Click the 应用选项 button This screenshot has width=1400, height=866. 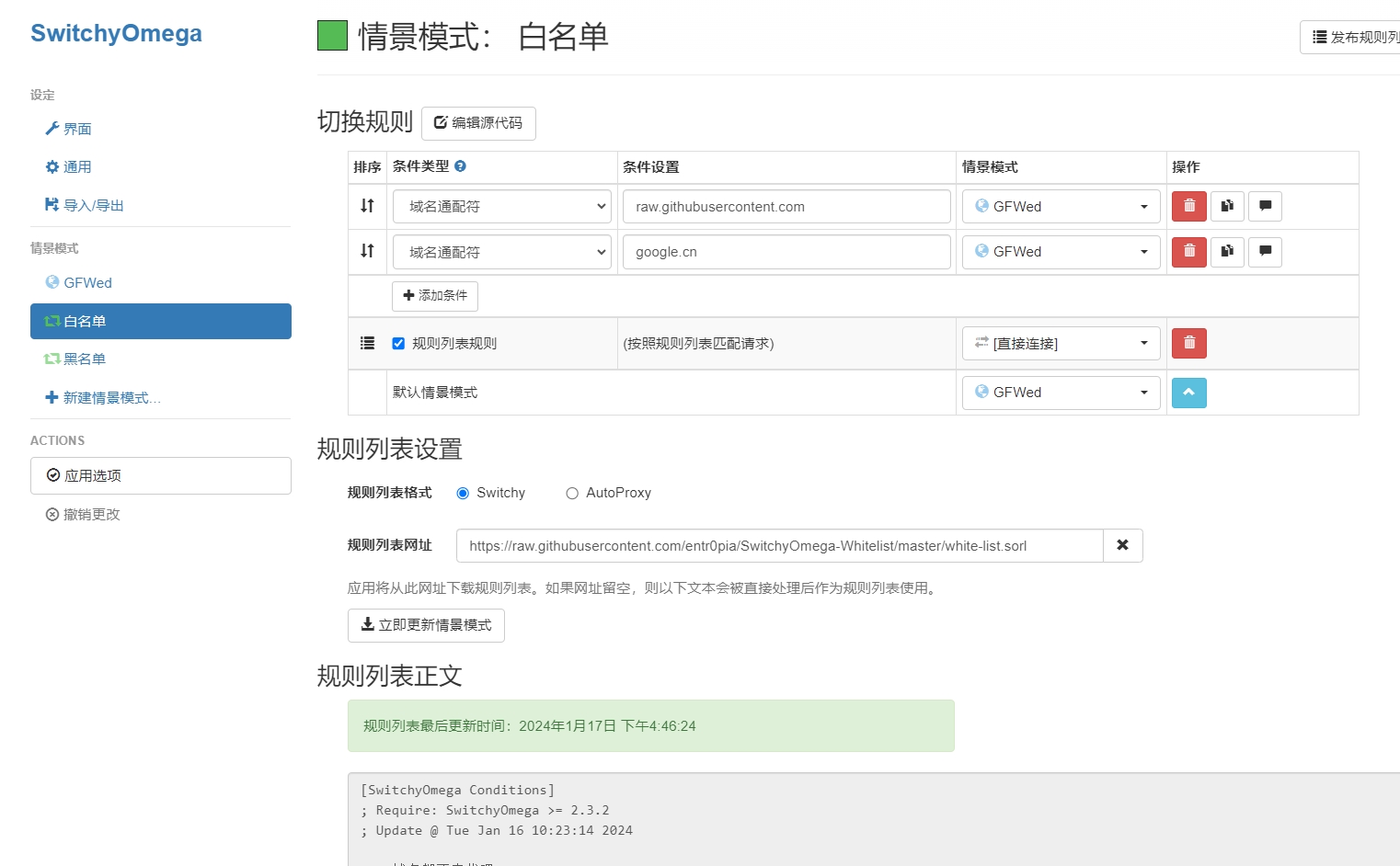(161, 475)
